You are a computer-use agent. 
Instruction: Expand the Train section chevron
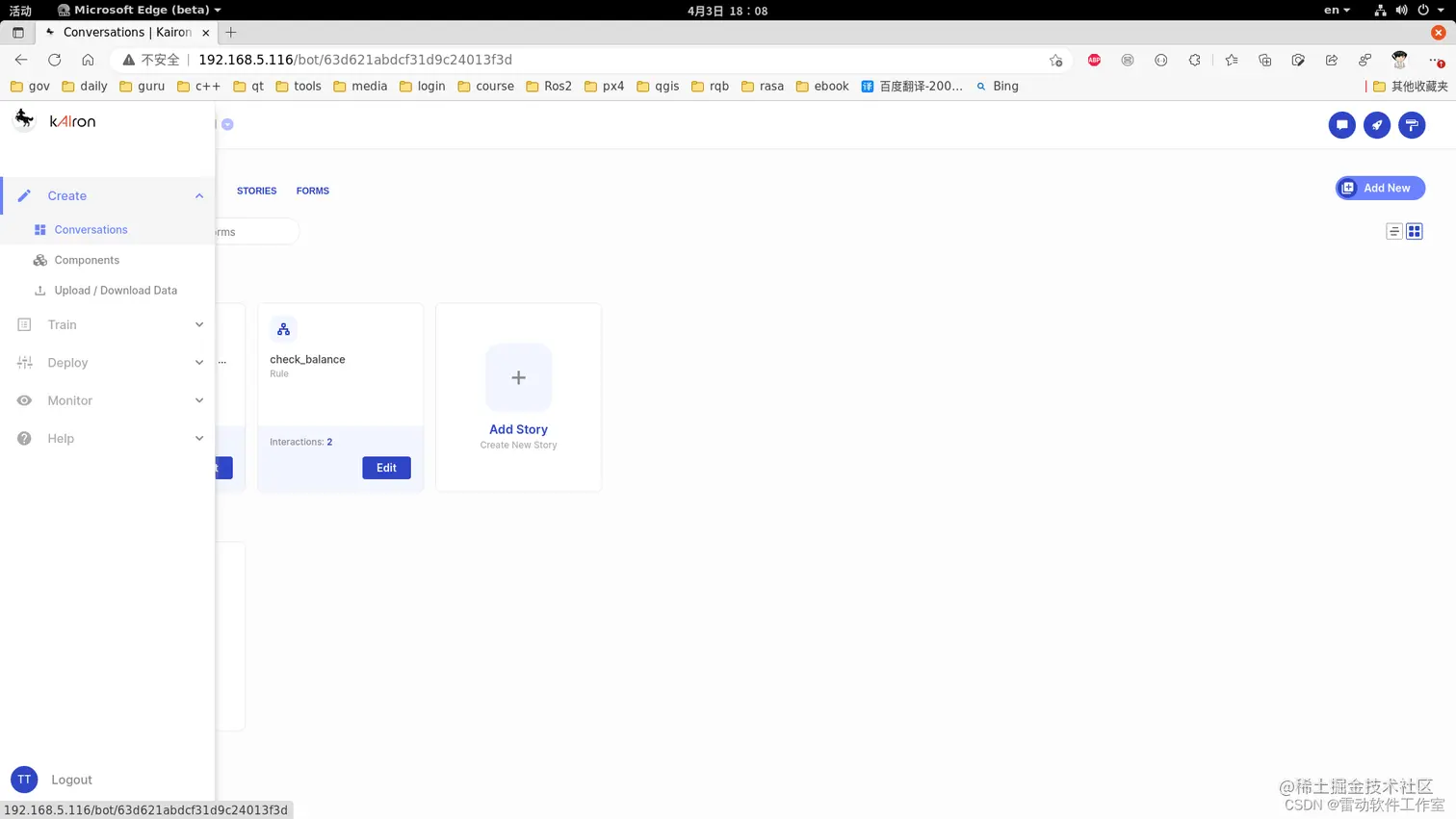pos(199,324)
